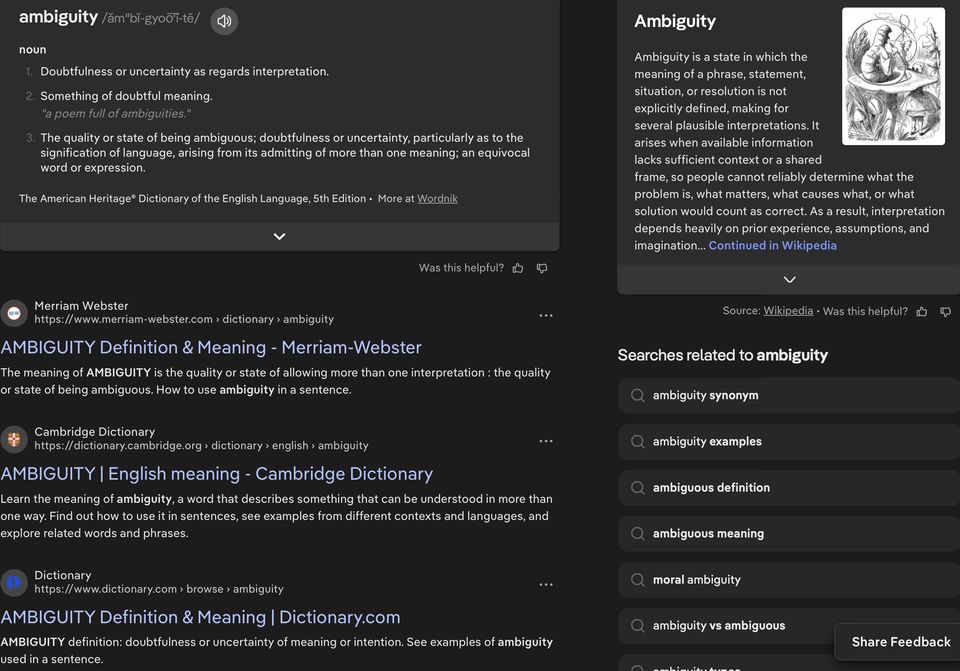The image size is (960, 671).
Task: Search for ambiguous definition
Action: [x=789, y=488]
